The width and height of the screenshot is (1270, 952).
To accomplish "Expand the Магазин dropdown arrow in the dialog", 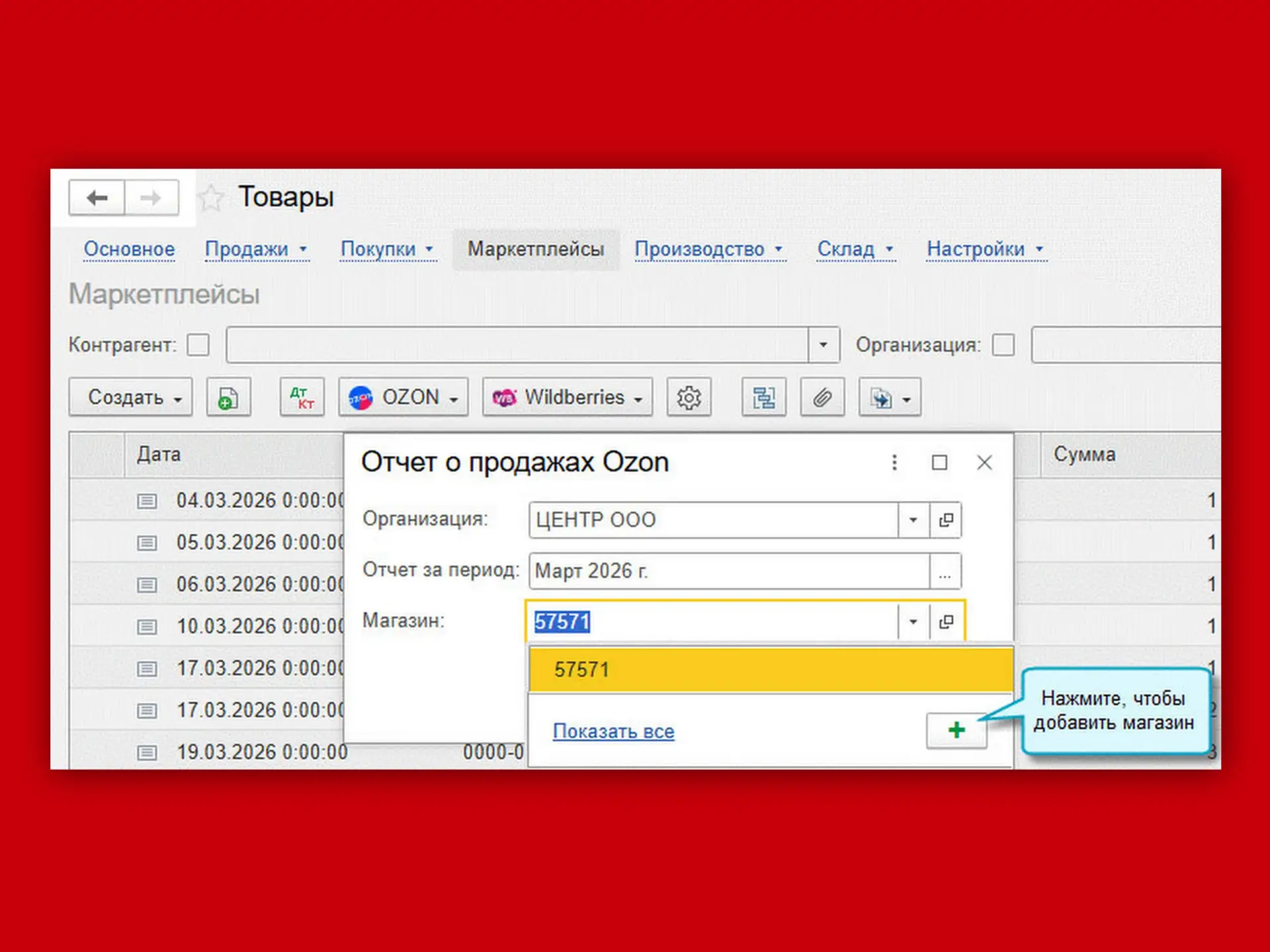I will pyautogui.click(x=913, y=621).
